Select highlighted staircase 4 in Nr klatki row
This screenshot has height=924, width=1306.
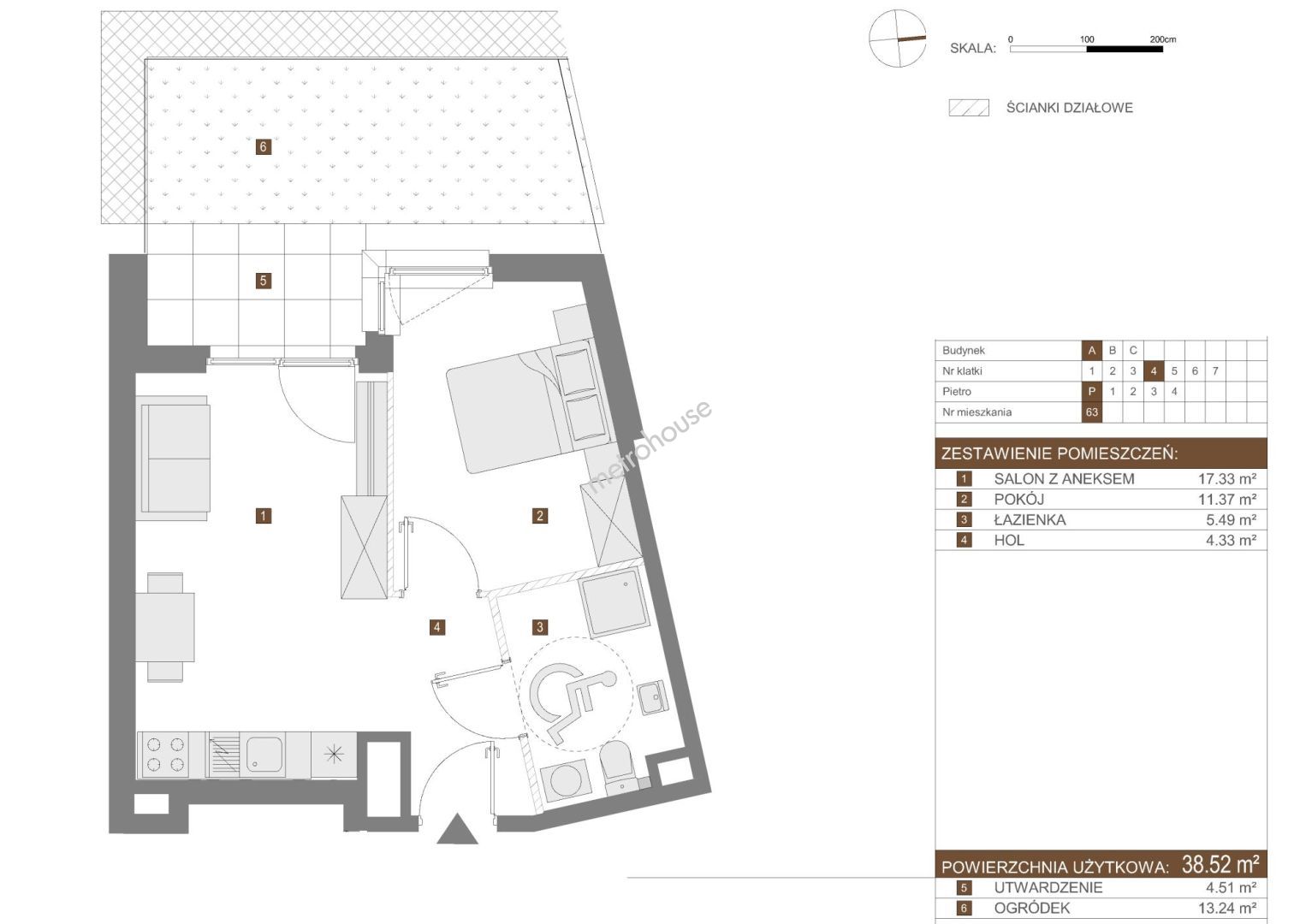[1153, 371]
